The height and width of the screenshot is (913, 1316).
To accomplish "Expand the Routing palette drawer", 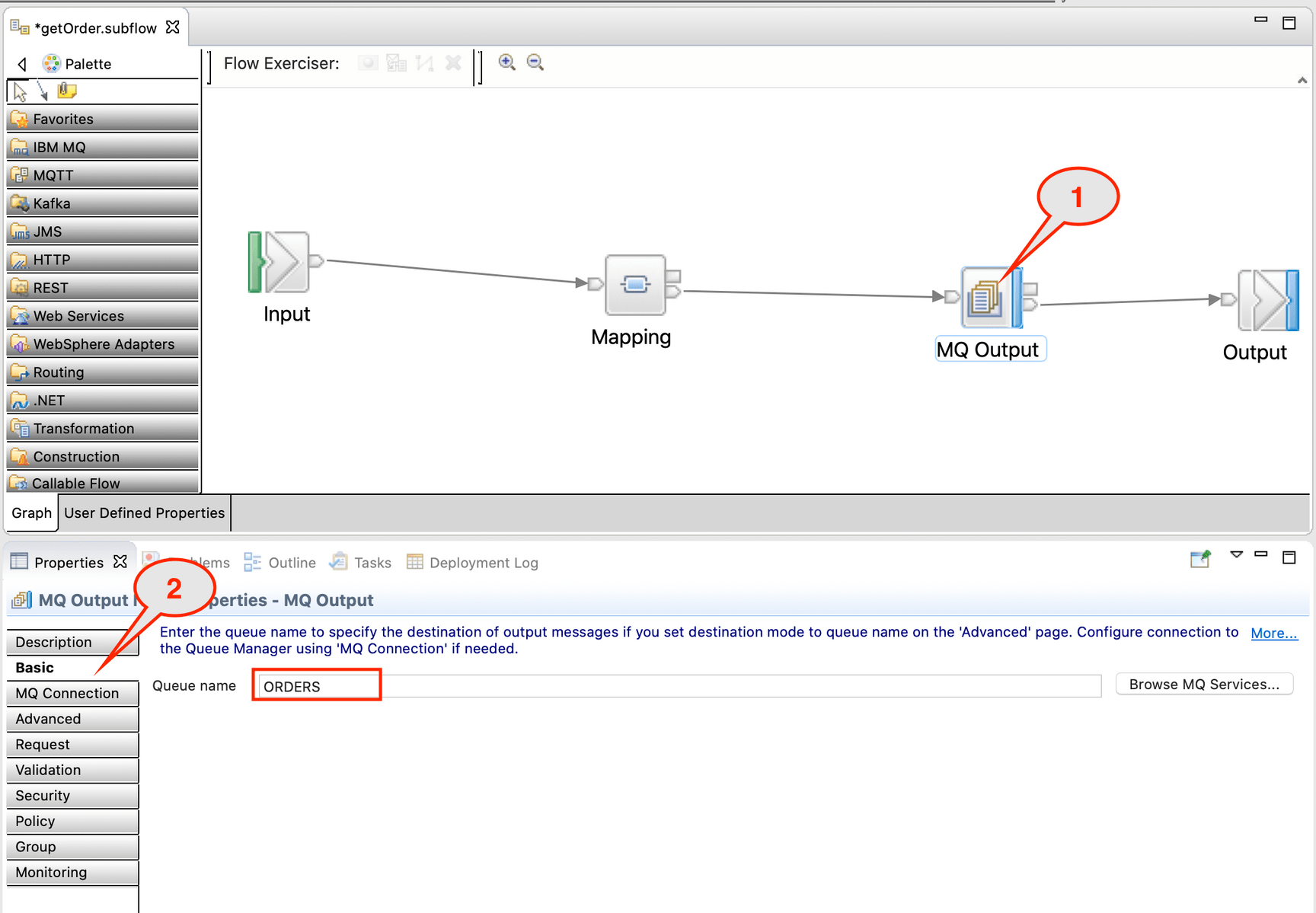I will (x=101, y=372).
